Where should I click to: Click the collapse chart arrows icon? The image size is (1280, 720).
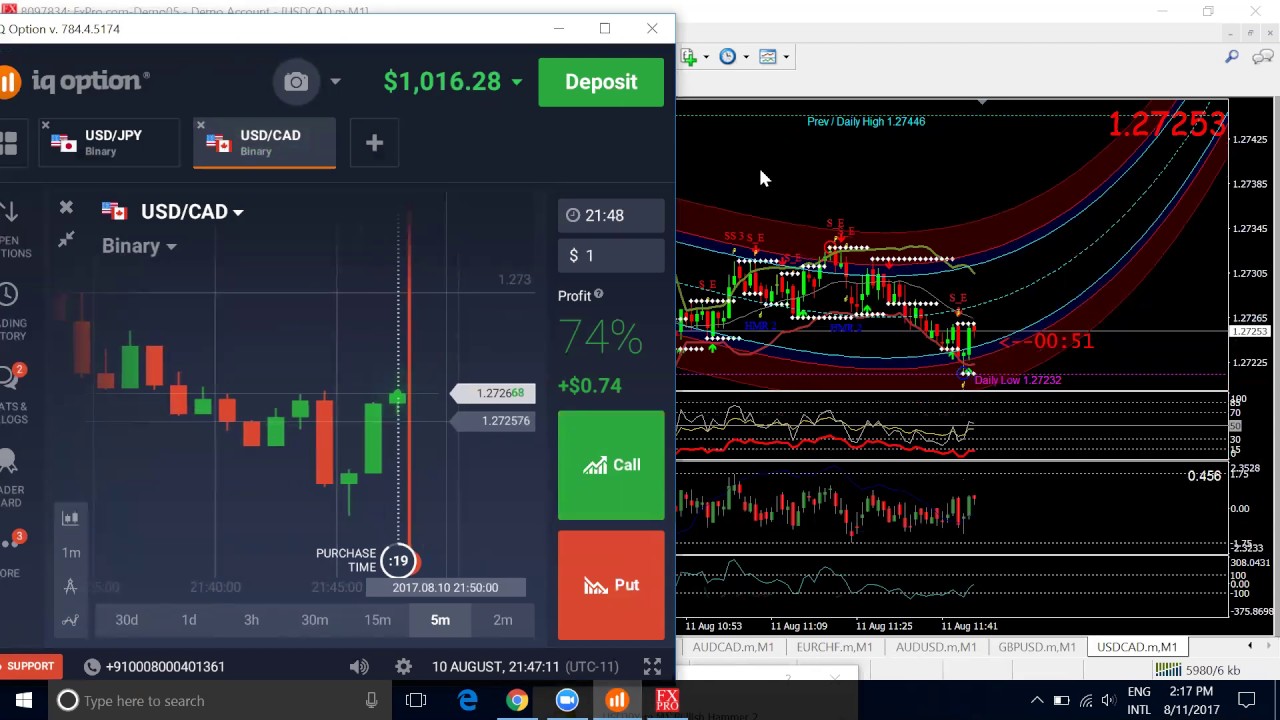66,239
